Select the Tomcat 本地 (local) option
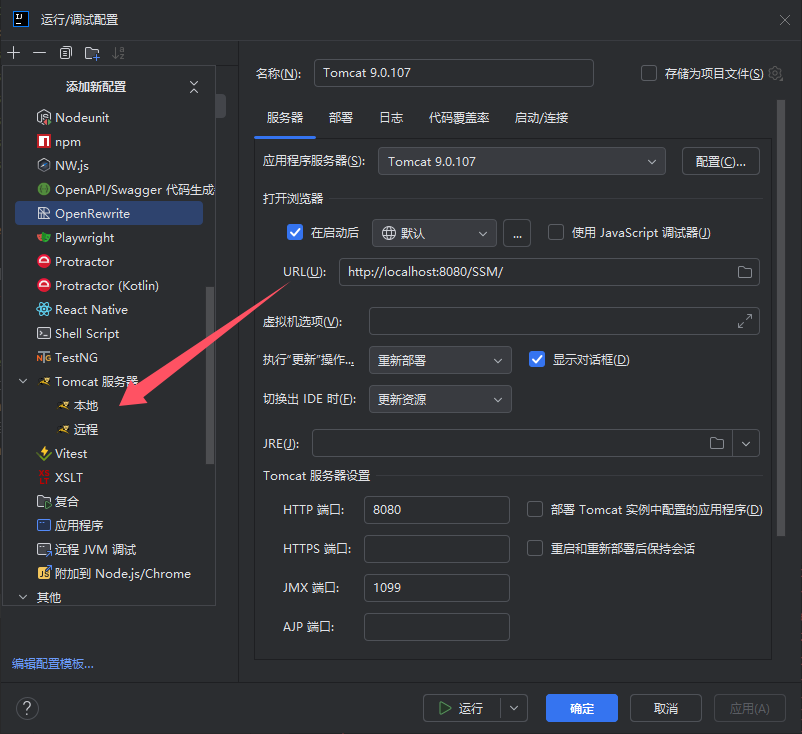Screen dimensions: 802x734 pos(78,406)
